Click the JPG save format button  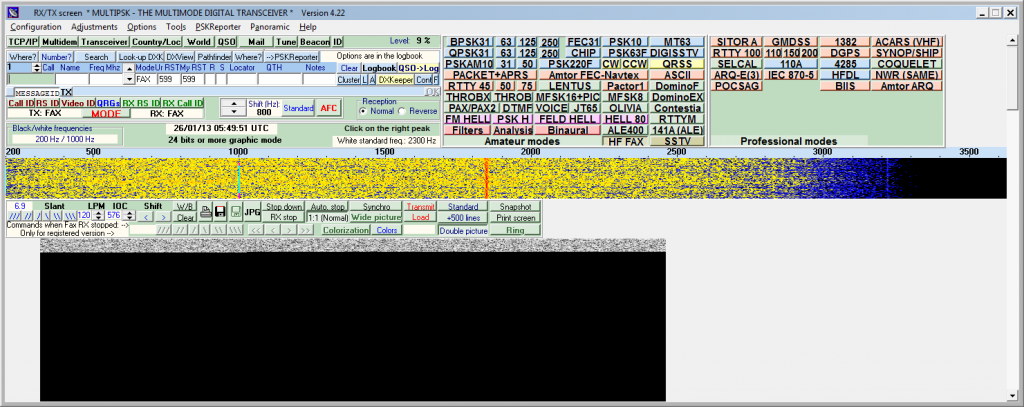click(252, 211)
